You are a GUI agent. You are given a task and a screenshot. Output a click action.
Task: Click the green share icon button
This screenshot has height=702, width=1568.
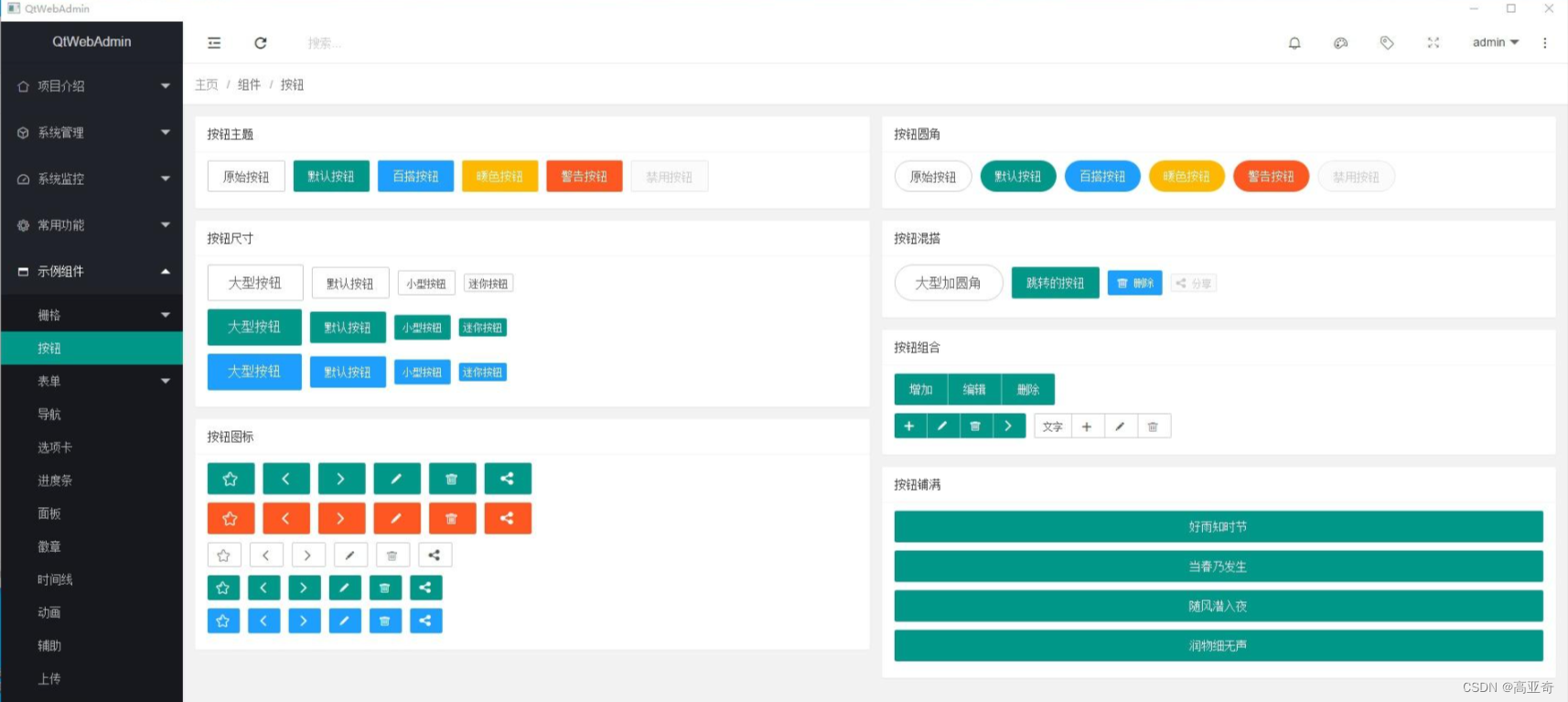508,479
